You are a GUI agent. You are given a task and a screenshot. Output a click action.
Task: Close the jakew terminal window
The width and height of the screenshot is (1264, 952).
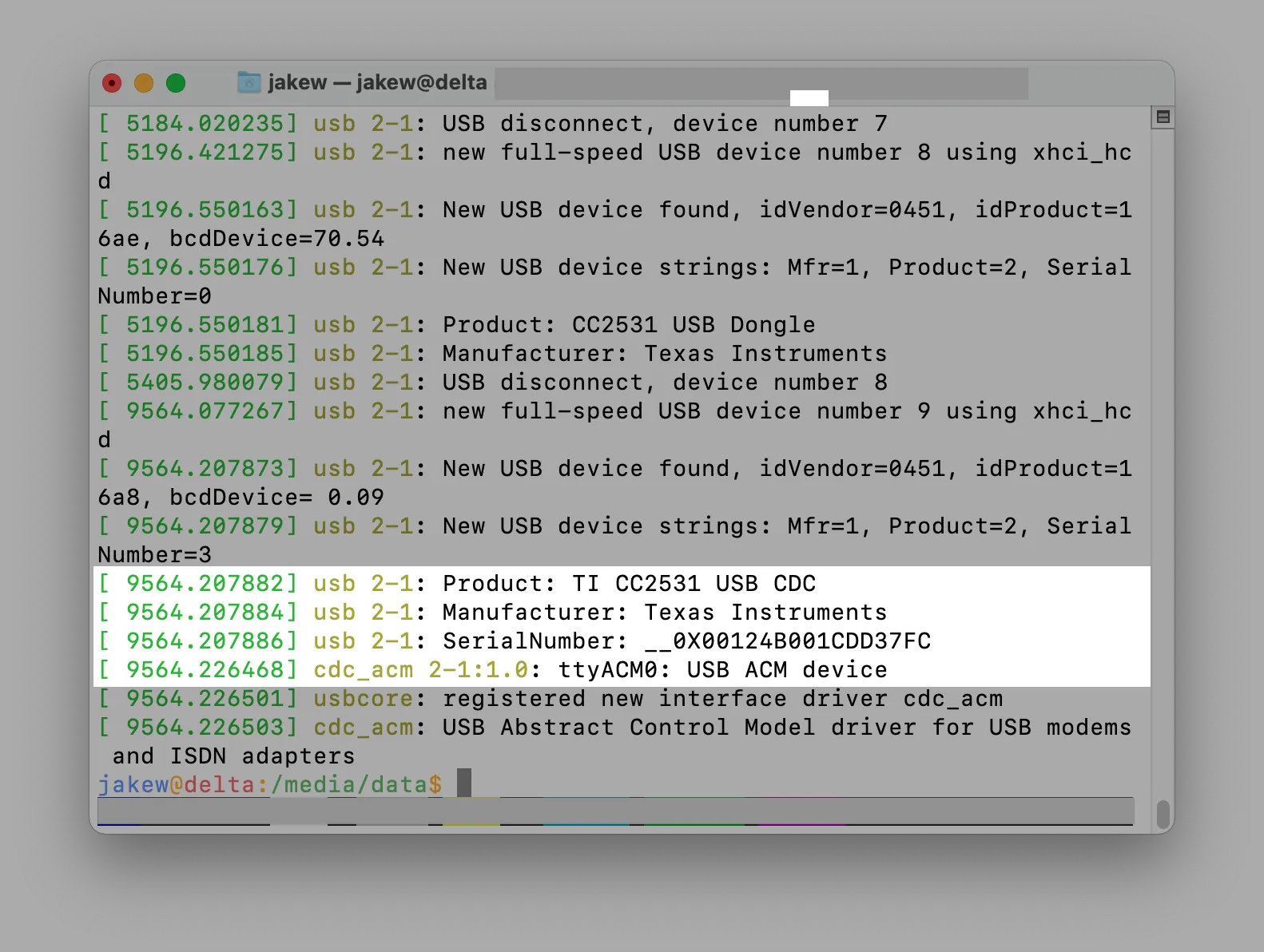[112, 83]
